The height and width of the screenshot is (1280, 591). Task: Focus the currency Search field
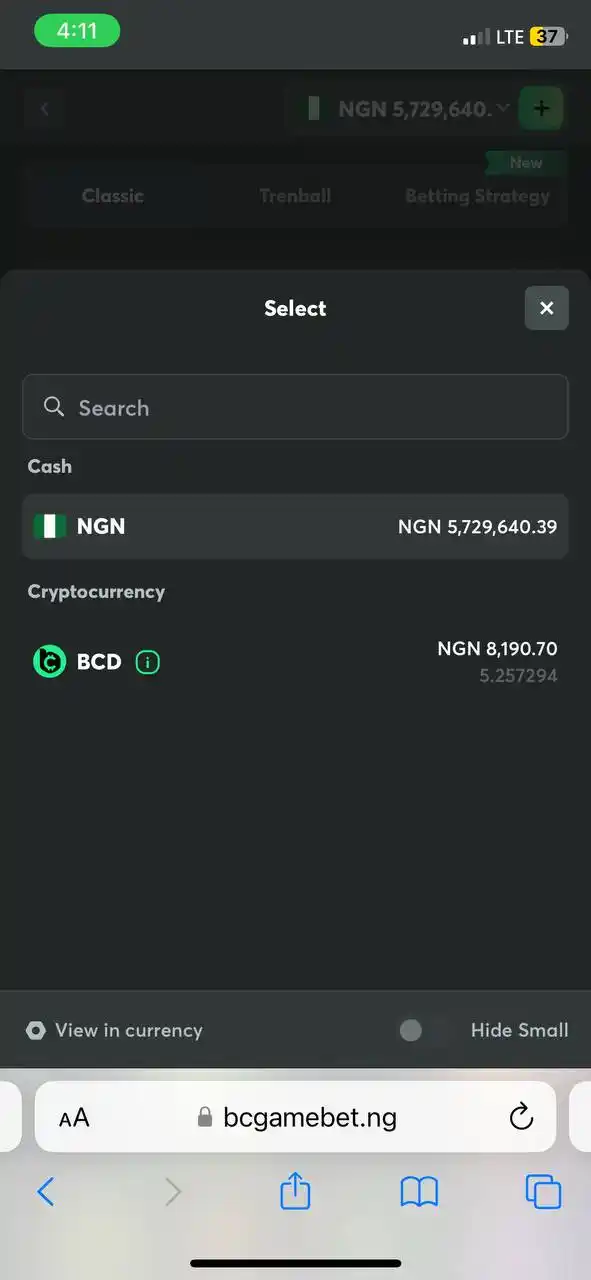(295, 407)
